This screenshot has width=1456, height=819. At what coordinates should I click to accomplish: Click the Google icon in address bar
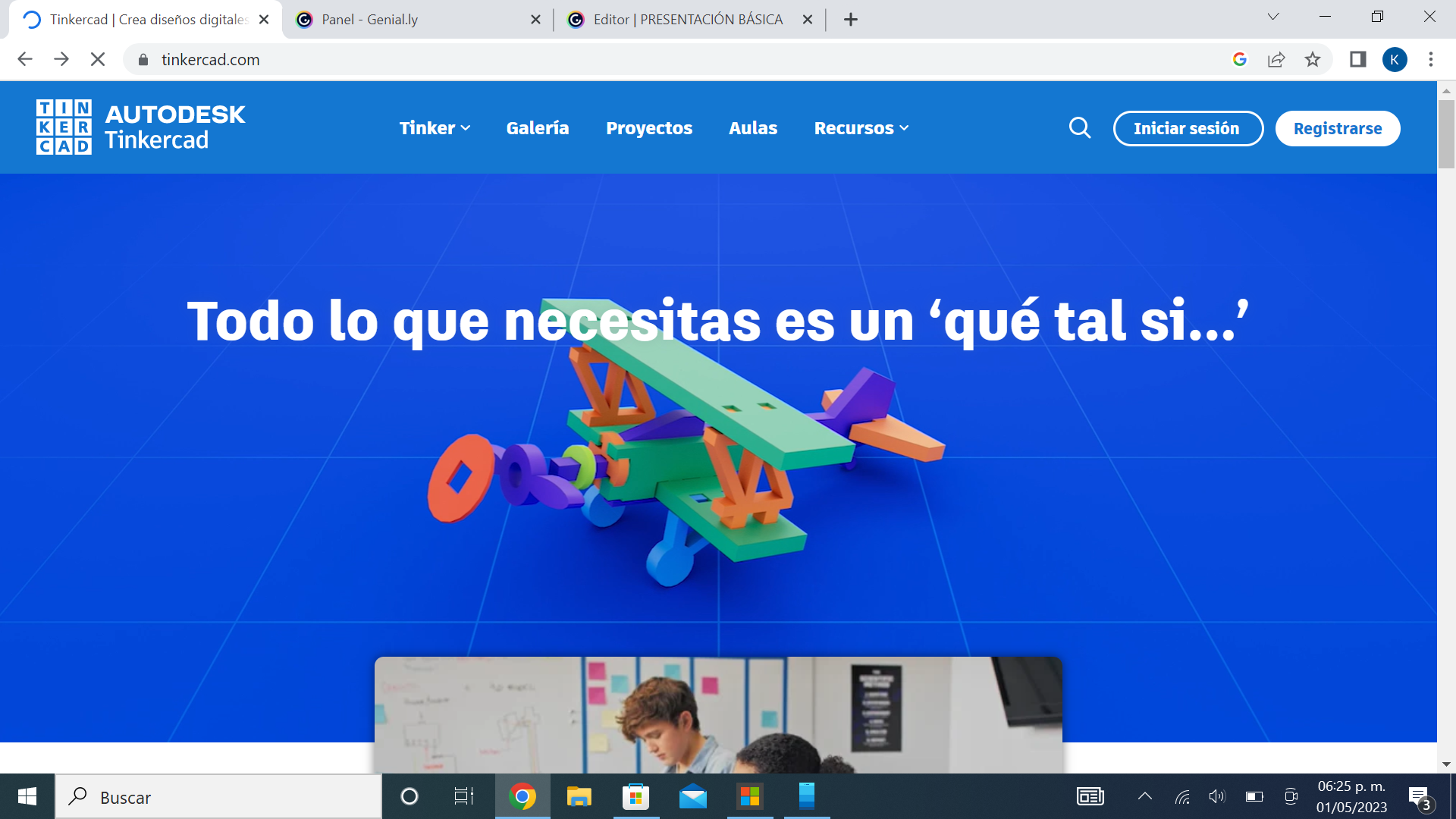1240,59
